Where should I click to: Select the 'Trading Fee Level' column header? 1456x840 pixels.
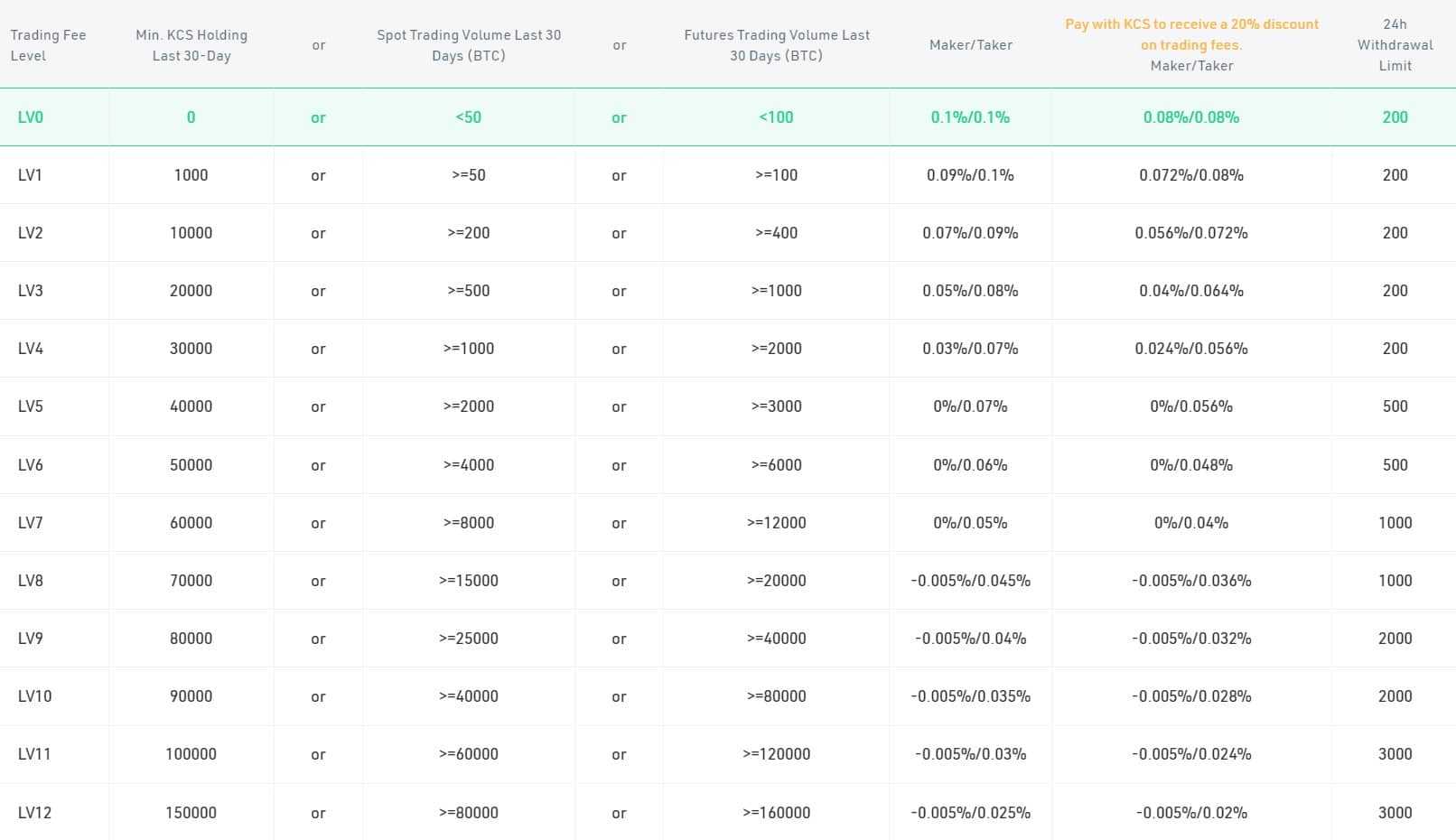click(48, 45)
